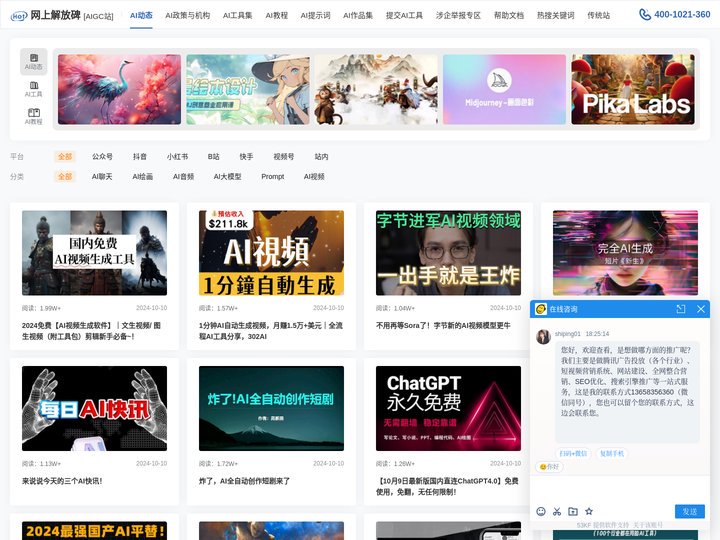Select the AI动态 sidebar icon
The width and height of the screenshot is (720, 540).
(34, 62)
